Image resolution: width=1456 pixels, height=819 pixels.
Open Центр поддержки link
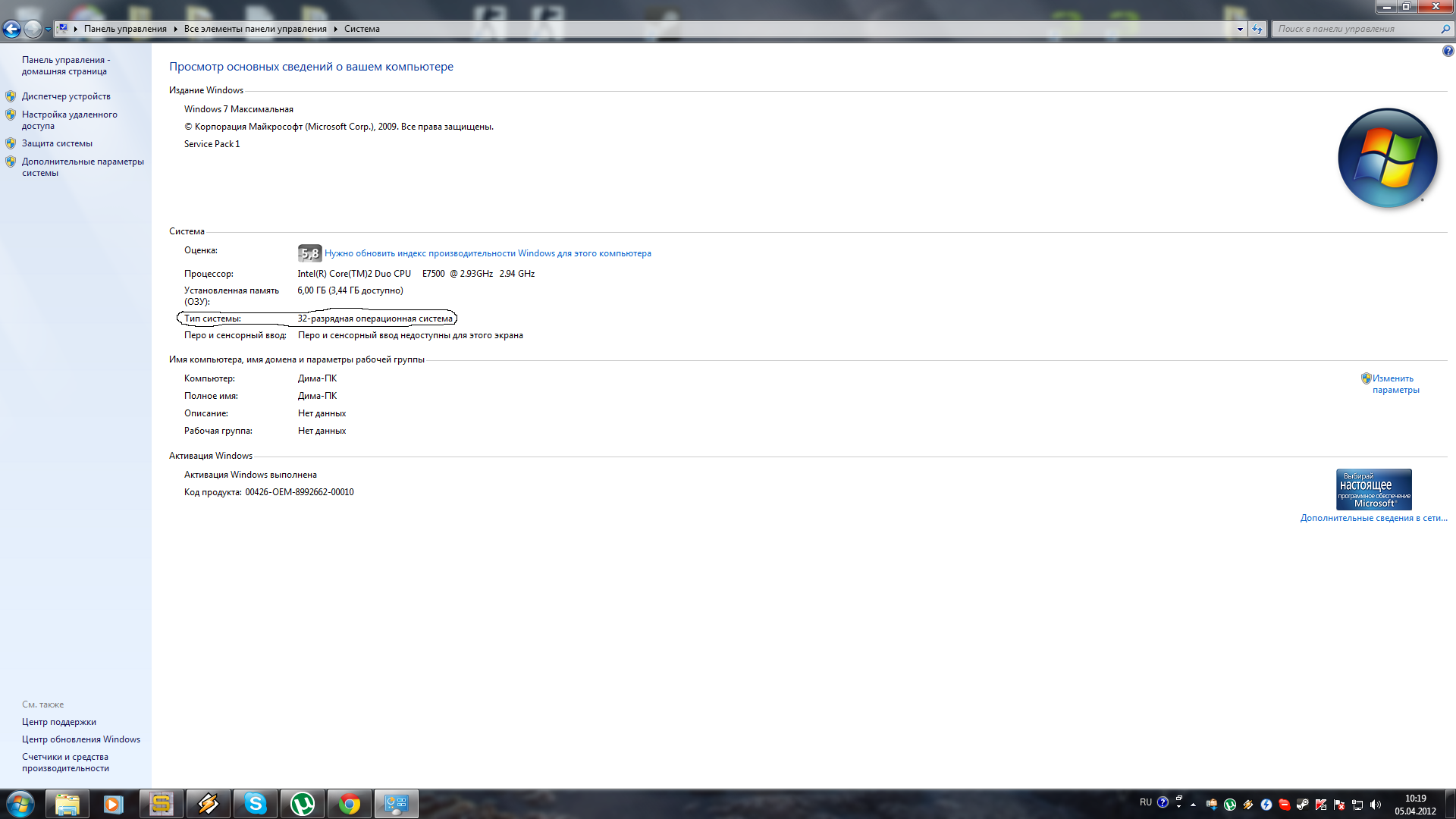pyautogui.click(x=59, y=722)
